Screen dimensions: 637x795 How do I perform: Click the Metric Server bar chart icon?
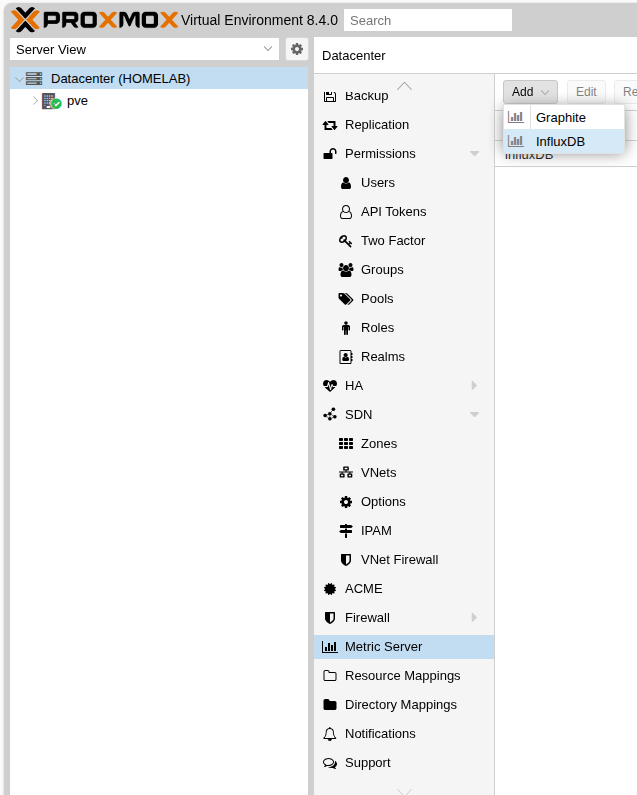coord(330,647)
